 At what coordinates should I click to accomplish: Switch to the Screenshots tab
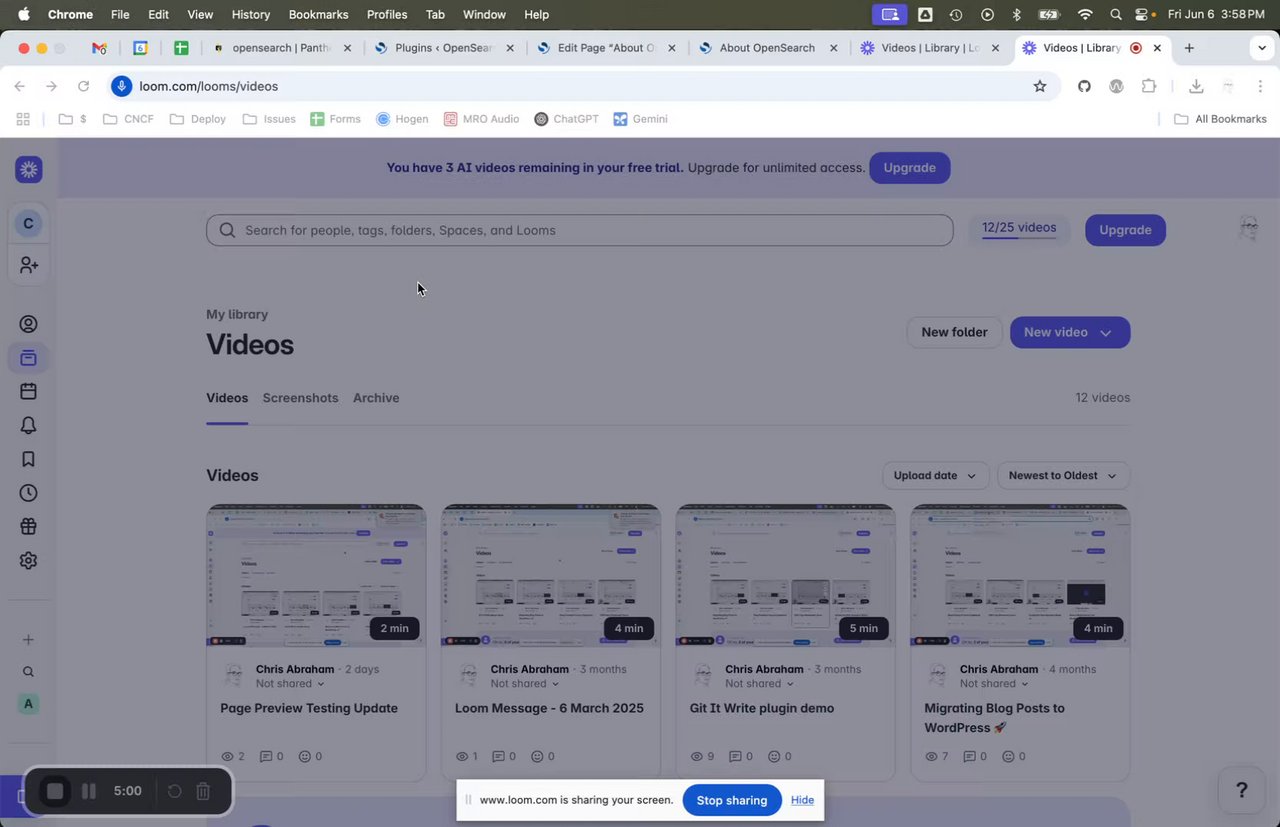(x=300, y=398)
